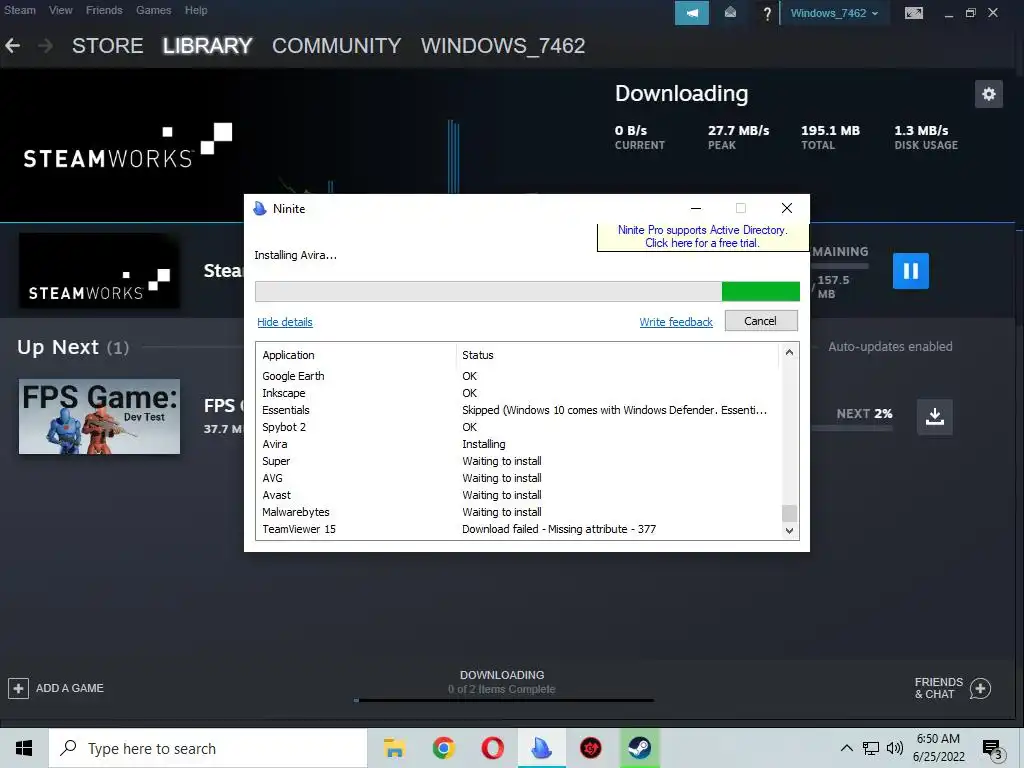Open the network tray icon
1024x768 pixels.
871,748
